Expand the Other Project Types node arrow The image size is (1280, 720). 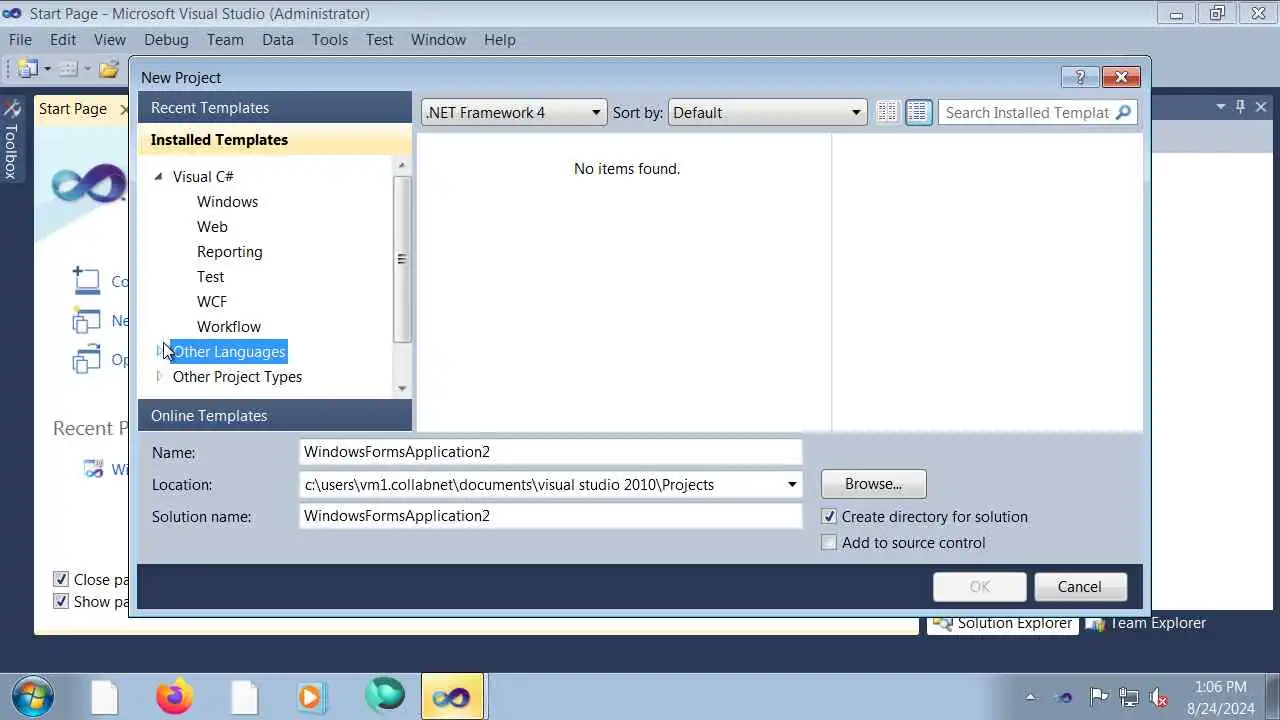click(159, 376)
